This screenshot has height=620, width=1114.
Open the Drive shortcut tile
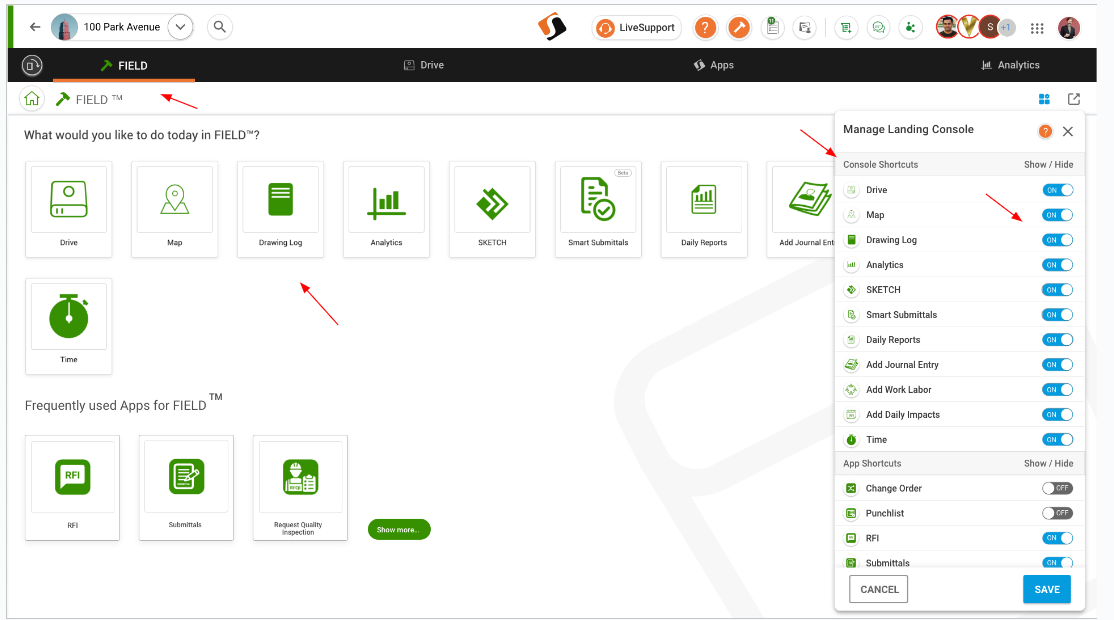[x=69, y=209]
